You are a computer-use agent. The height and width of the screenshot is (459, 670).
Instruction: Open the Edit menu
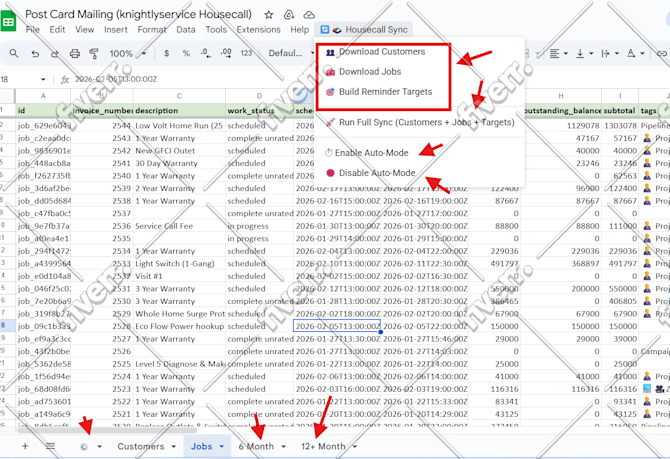(x=57, y=29)
